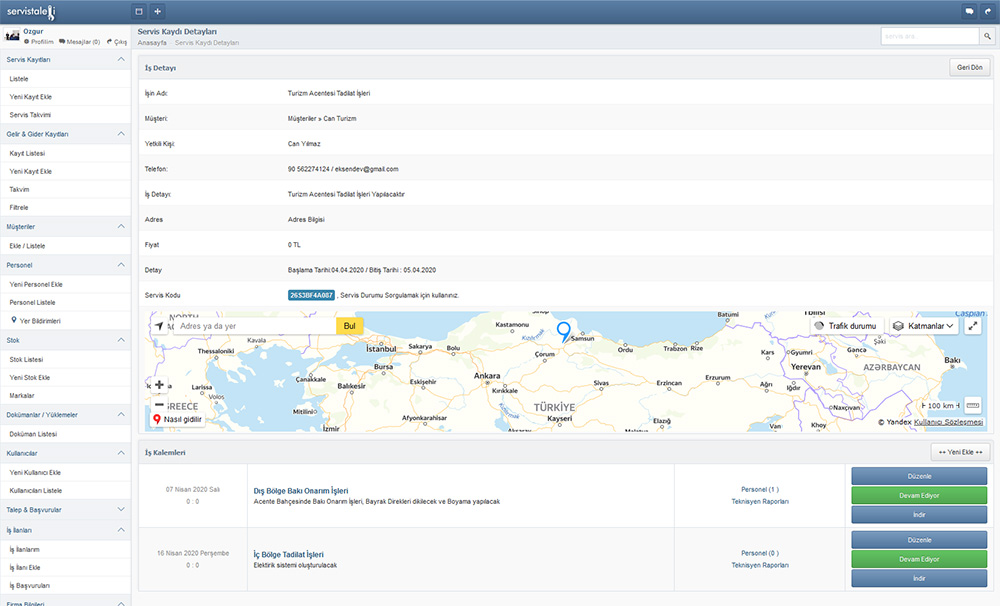The height and width of the screenshot is (606, 1000).
Task: Collapse the Stok sidebar section
Action: coord(121,340)
